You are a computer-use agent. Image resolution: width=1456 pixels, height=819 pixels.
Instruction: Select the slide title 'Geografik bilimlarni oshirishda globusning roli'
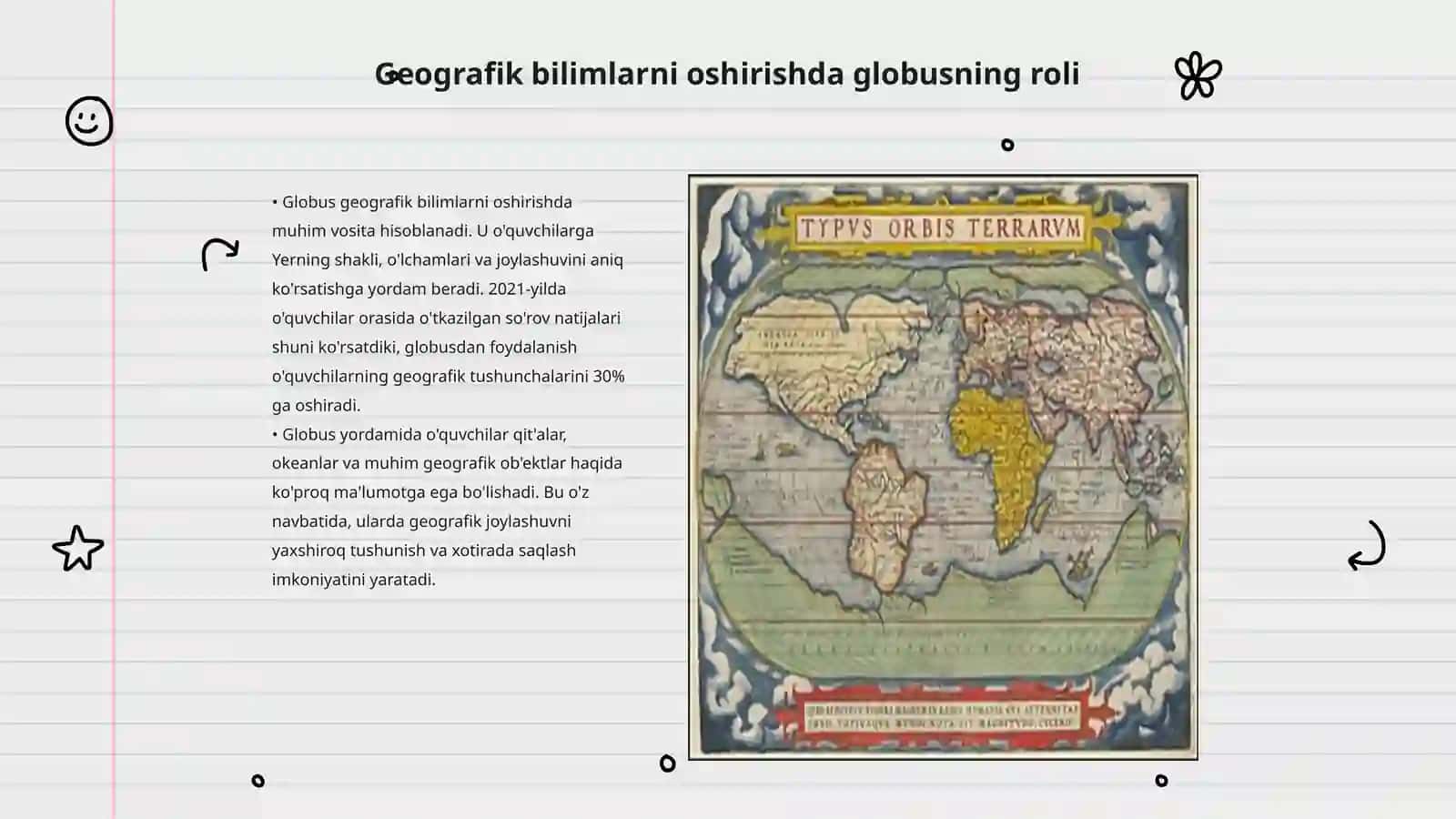727,74
